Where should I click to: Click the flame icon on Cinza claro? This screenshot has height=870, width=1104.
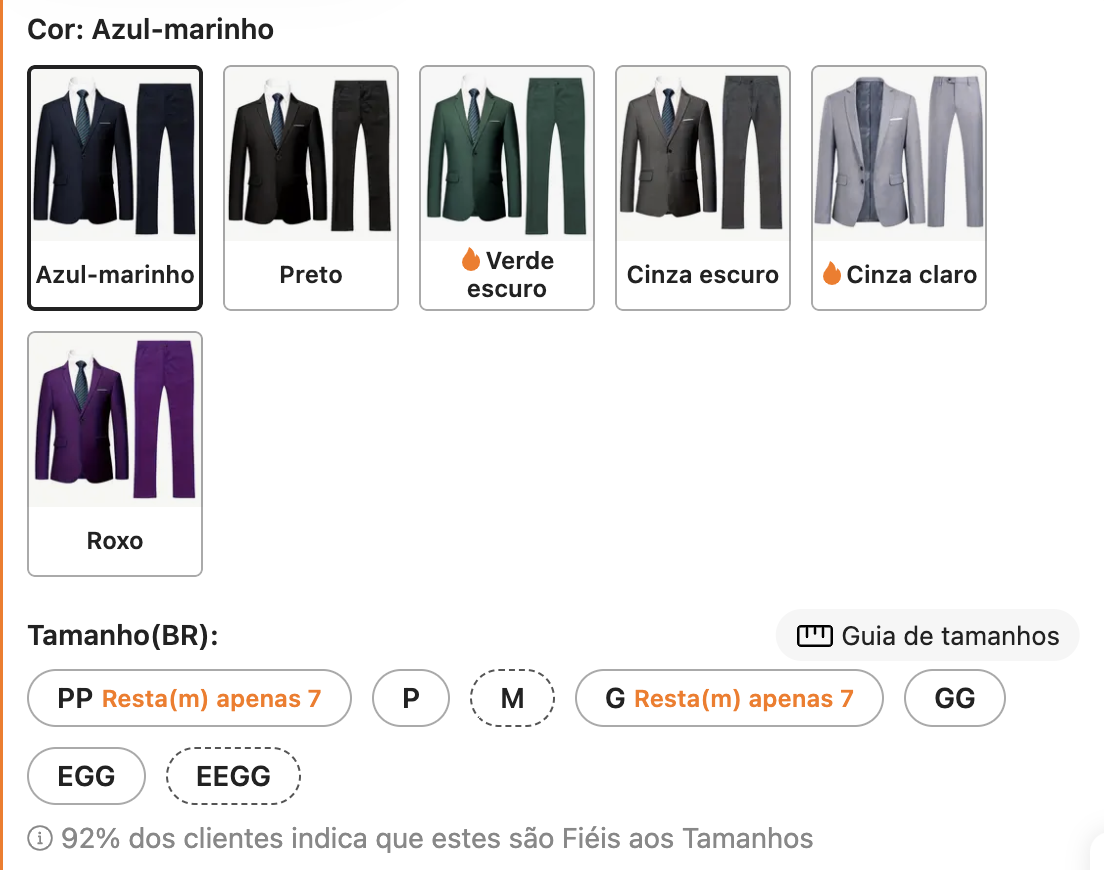pyautogui.click(x=832, y=274)
